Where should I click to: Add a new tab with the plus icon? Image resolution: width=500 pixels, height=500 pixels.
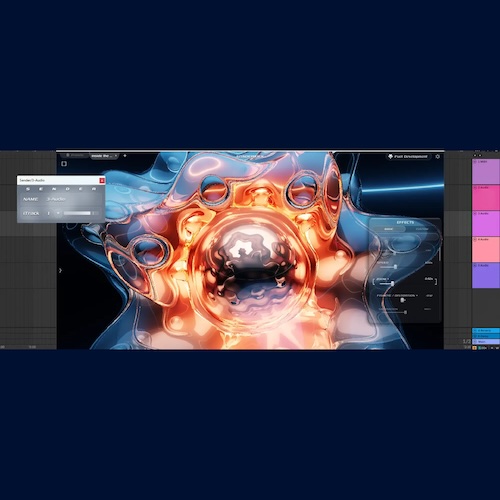point(125,156)
